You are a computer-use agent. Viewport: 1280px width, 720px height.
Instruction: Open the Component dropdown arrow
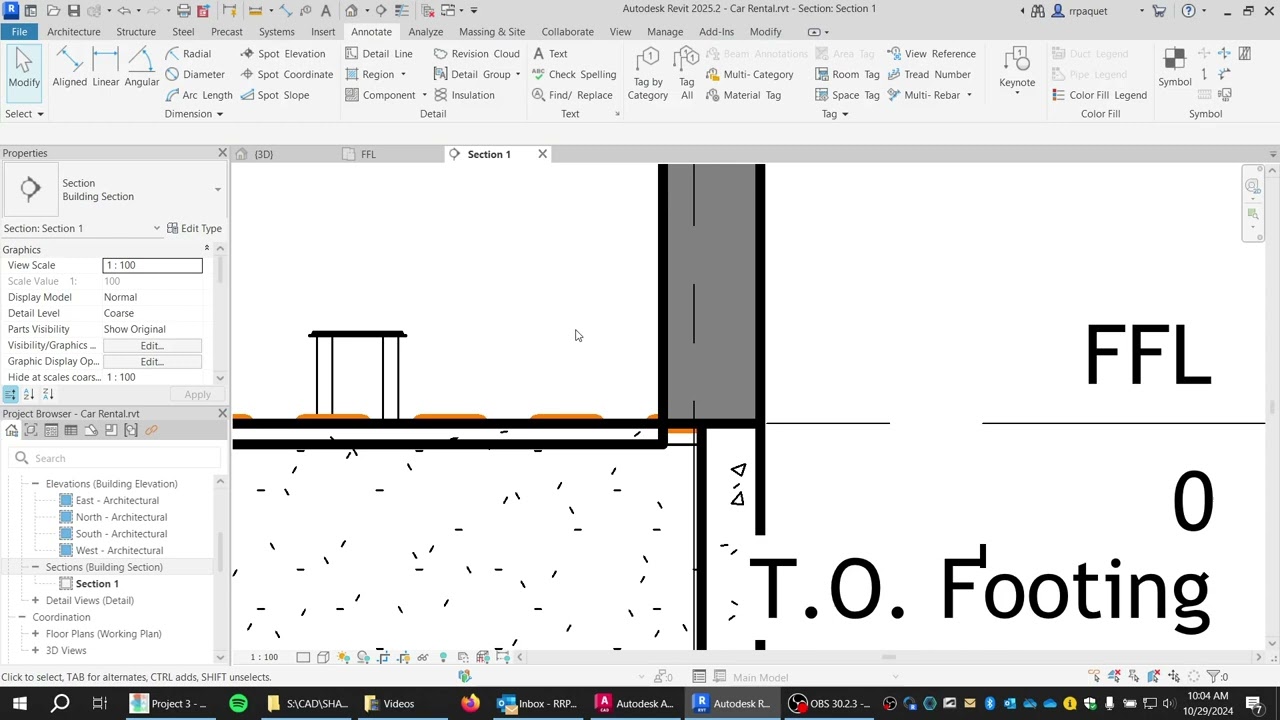pos(424,96)
